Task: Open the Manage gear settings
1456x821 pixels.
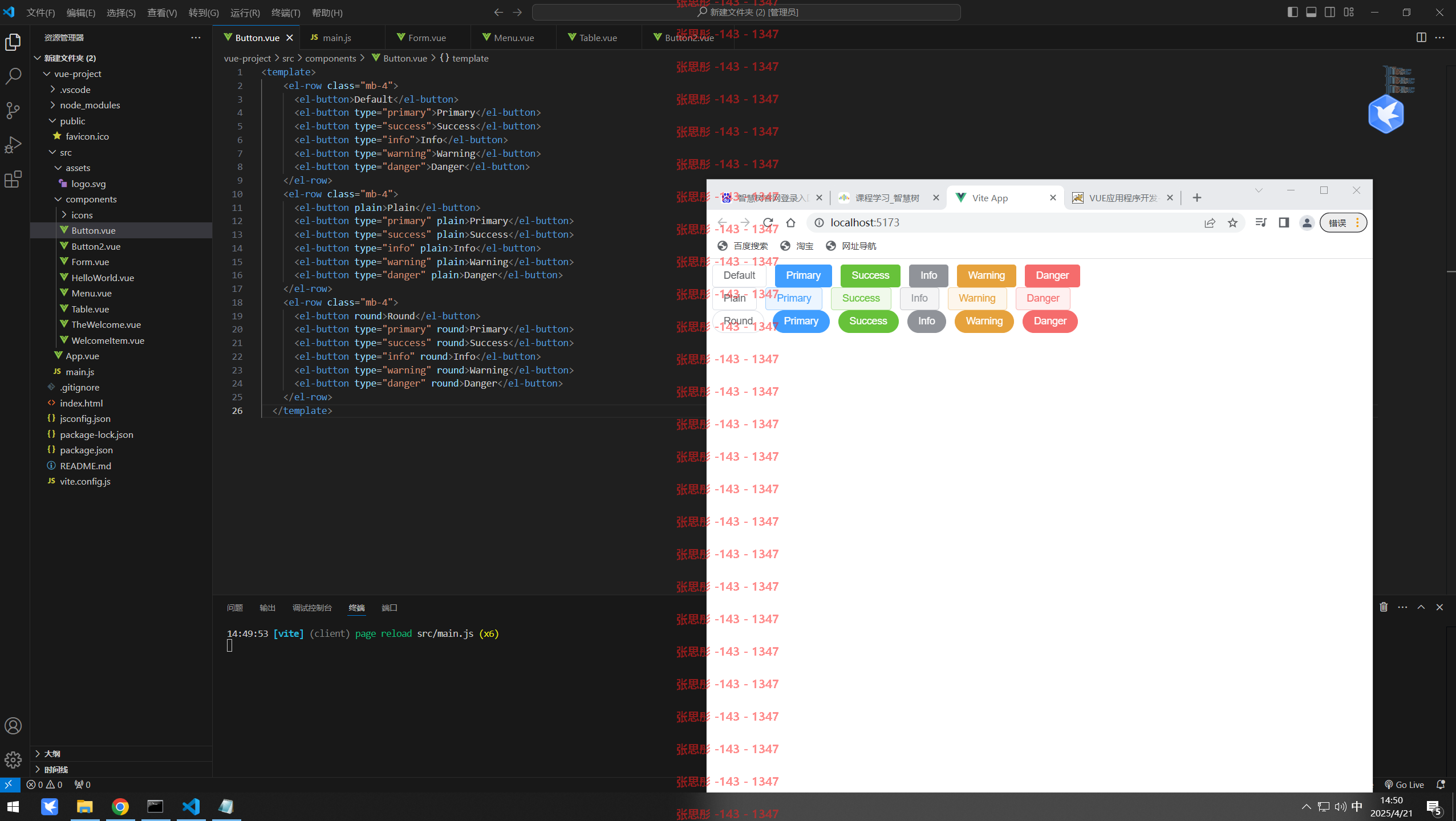Action: 13,759
